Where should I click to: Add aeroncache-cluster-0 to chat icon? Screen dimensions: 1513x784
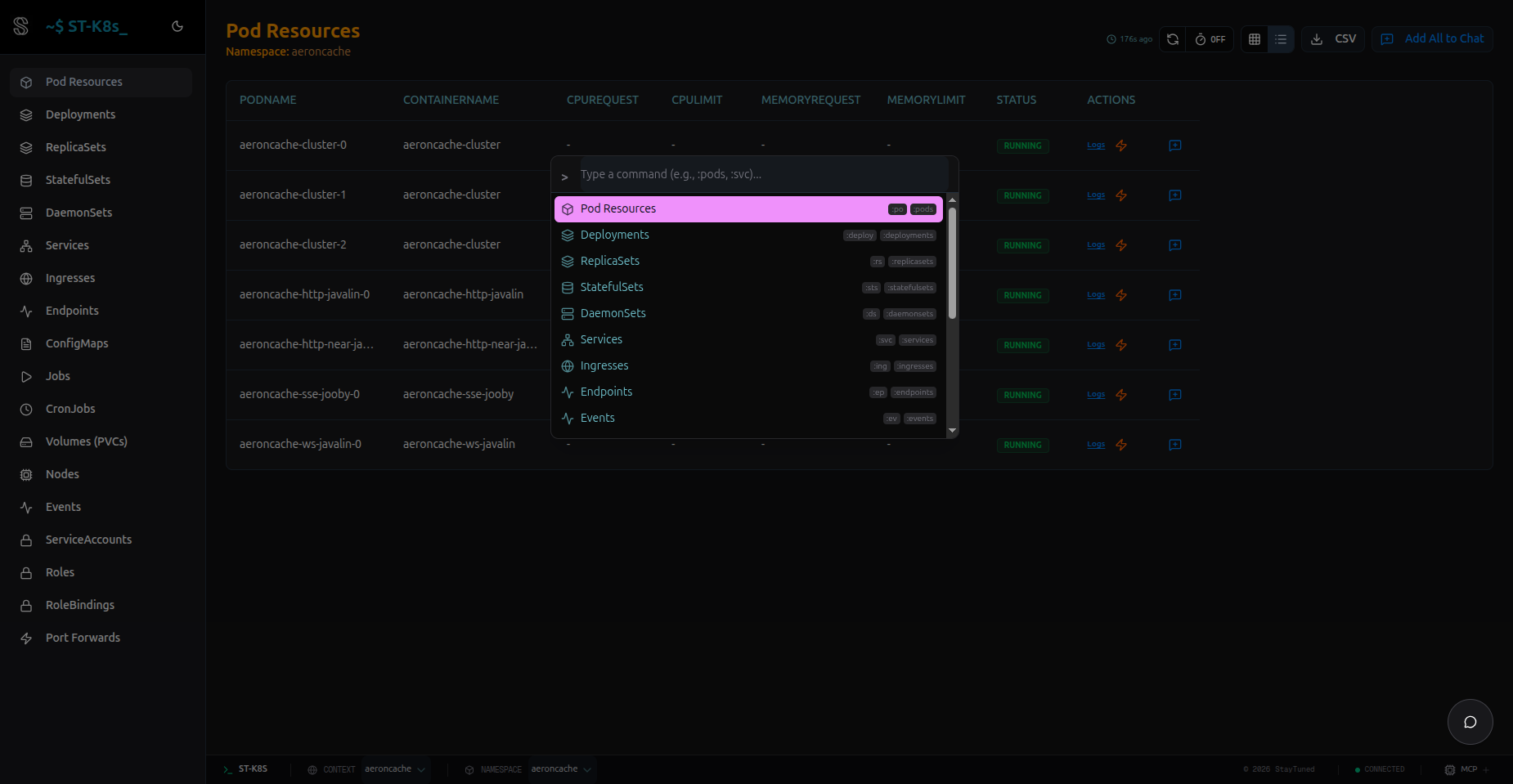point(1175,146)
